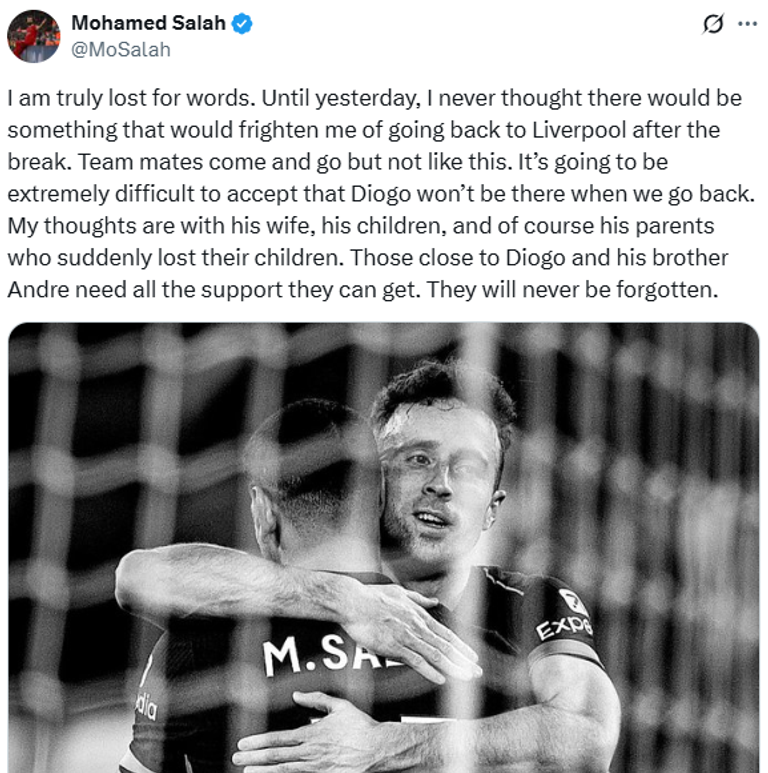The image size is (768, 773).
Task: Click the blue verified badge
Action: [242, 24]
